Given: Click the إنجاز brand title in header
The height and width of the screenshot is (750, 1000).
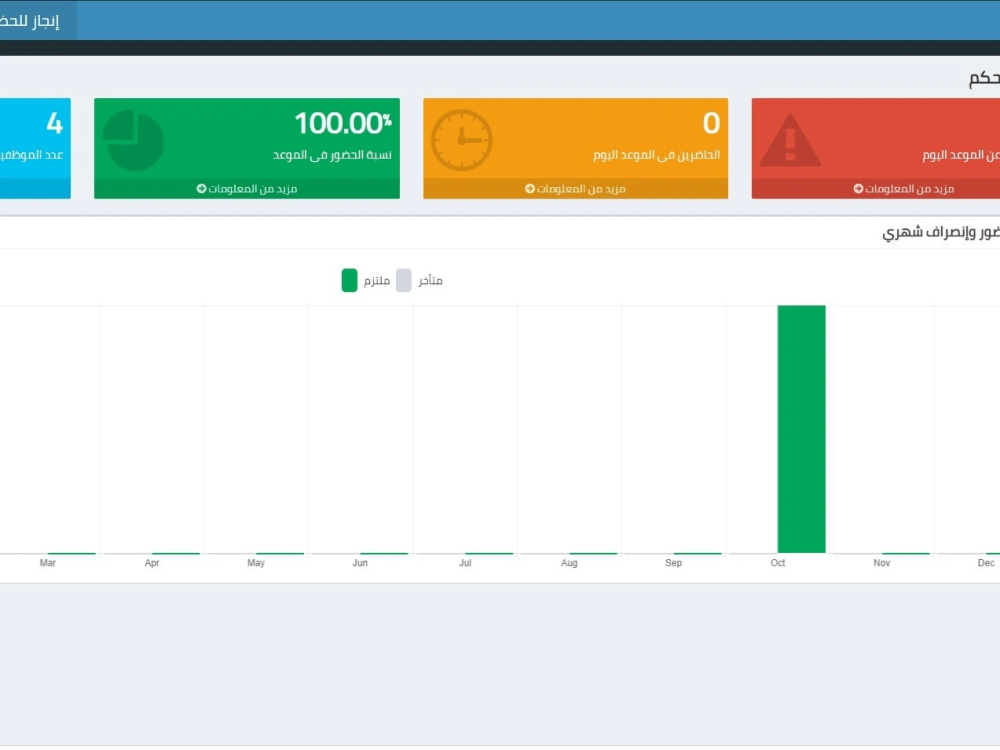Looking at the screenshot, I should coord(30,20).
